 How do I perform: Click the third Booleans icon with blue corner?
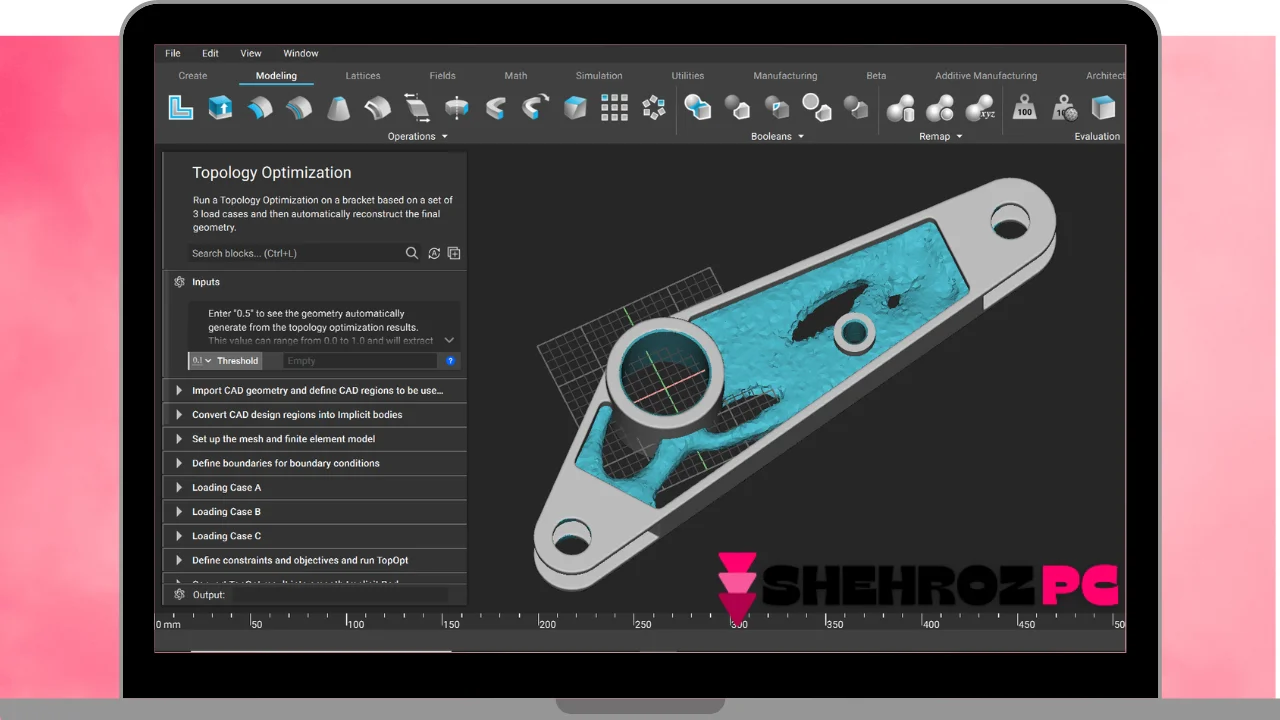point(777,107)
